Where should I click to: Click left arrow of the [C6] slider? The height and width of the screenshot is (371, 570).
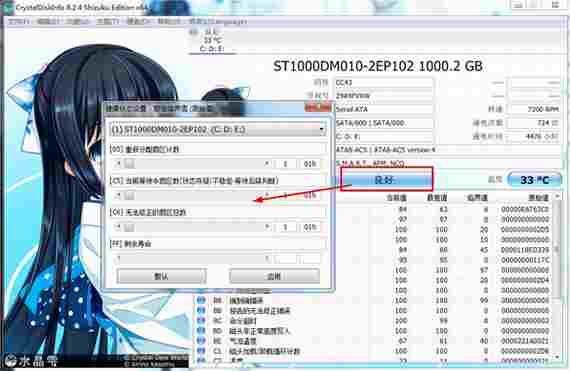118,227
